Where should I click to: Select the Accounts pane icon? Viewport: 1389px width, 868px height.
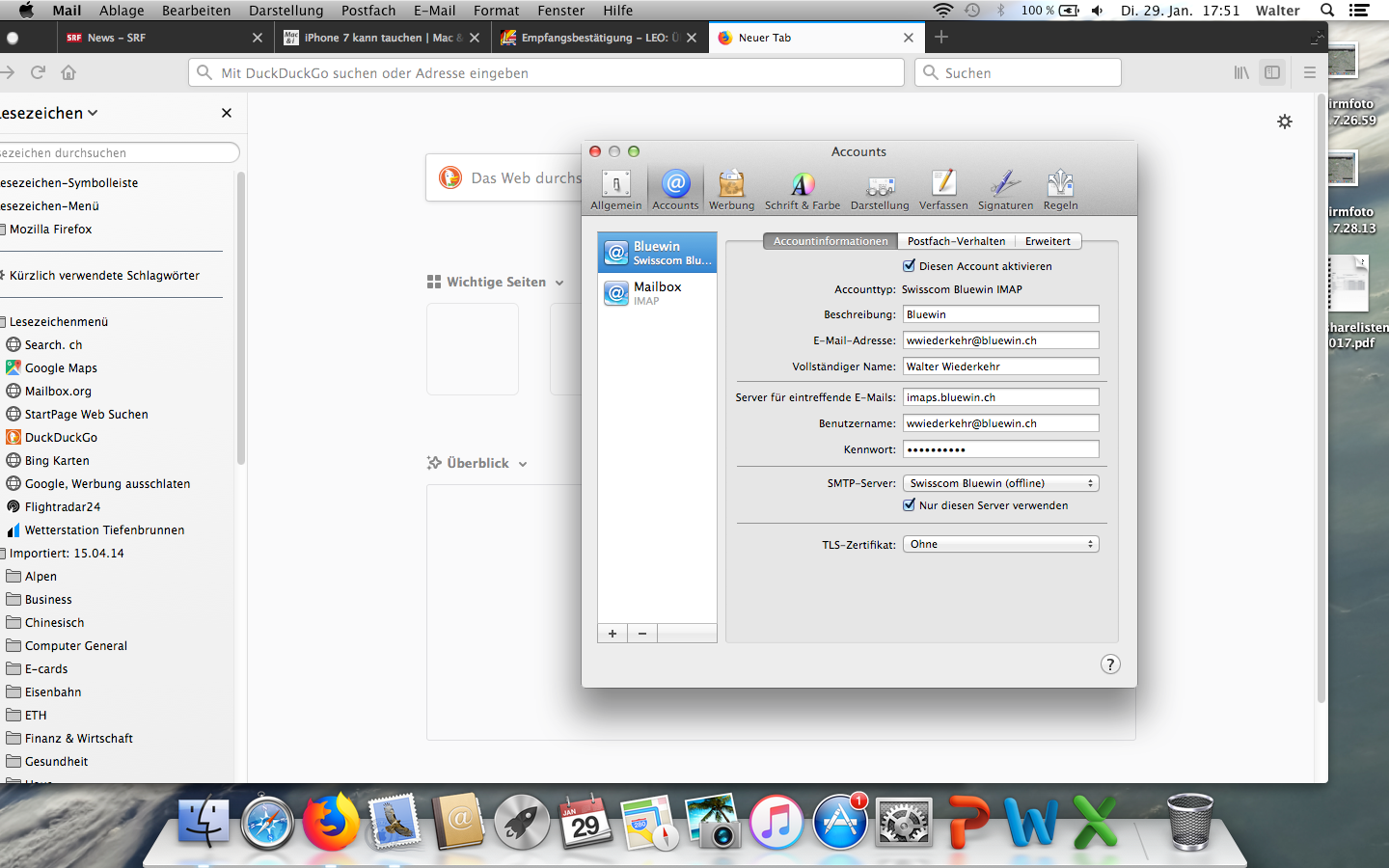pyautogui.click(x=675, y=189)
